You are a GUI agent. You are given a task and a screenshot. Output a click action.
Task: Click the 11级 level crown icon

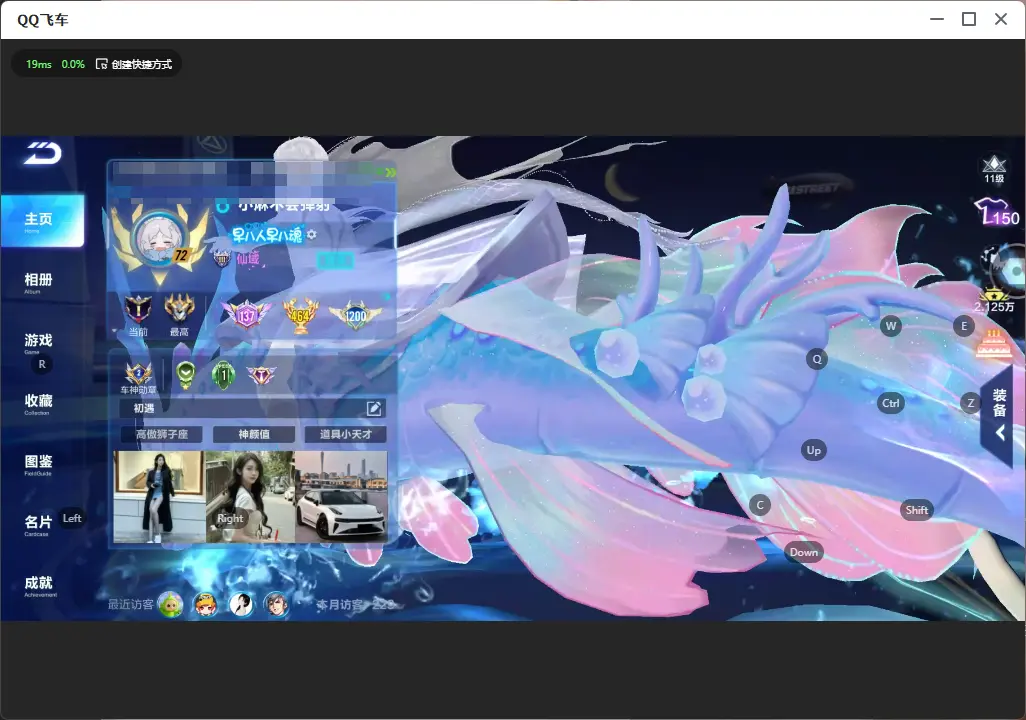pos(994,169)
